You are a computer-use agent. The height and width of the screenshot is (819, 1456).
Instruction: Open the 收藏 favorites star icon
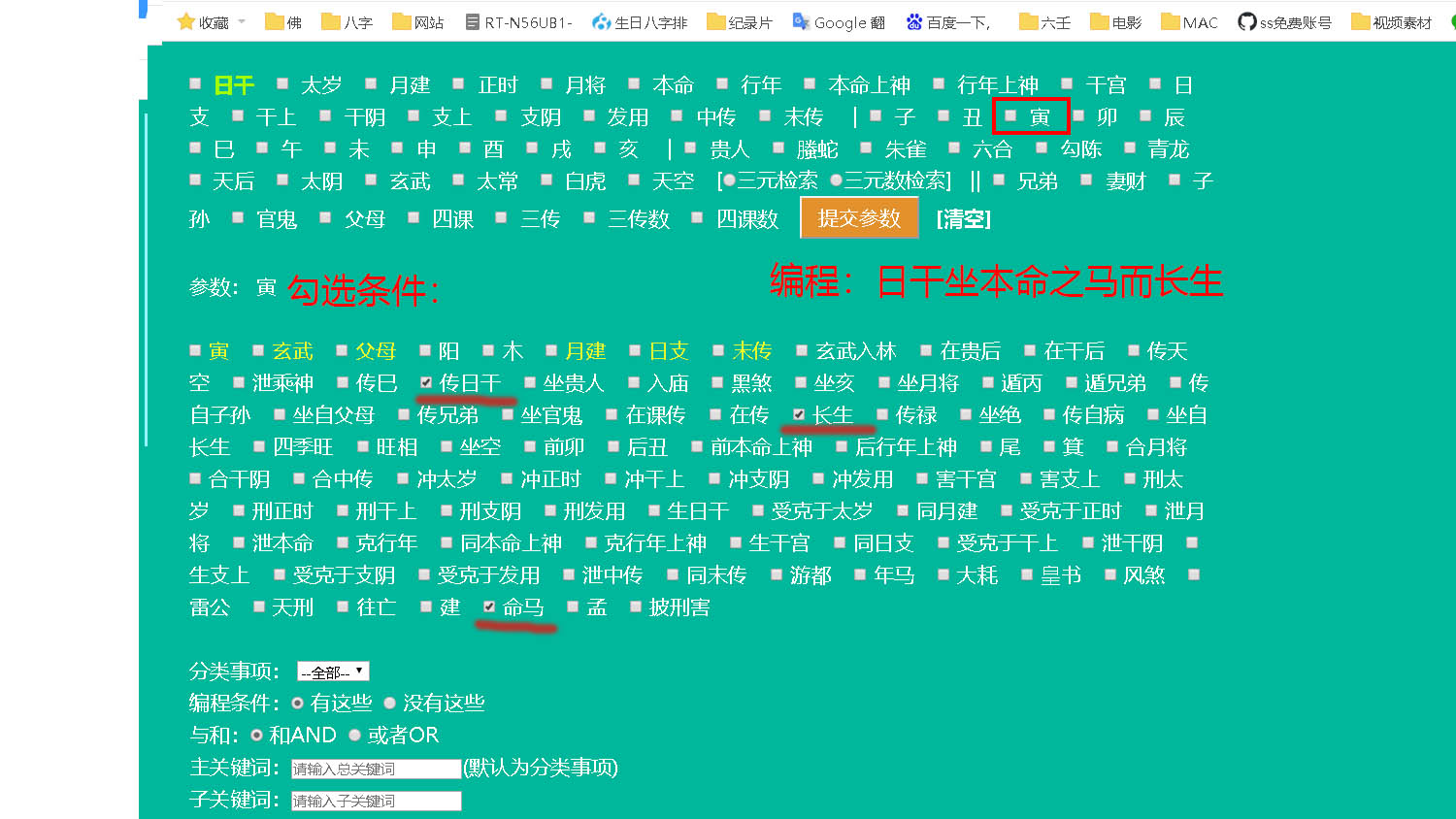click(x=186, y=21)
